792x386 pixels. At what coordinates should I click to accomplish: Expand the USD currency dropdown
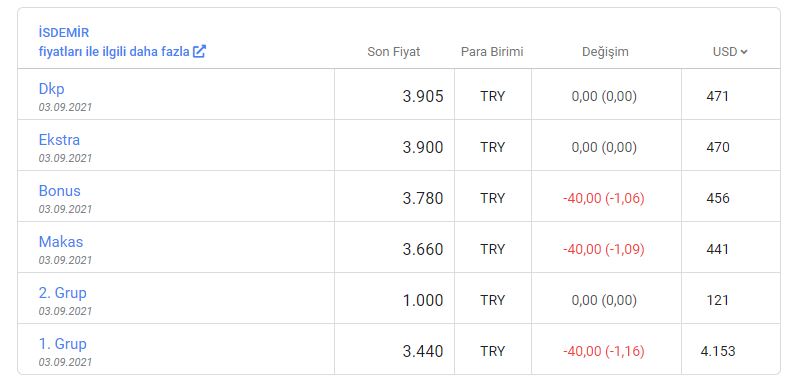click(x=730, y=52)
